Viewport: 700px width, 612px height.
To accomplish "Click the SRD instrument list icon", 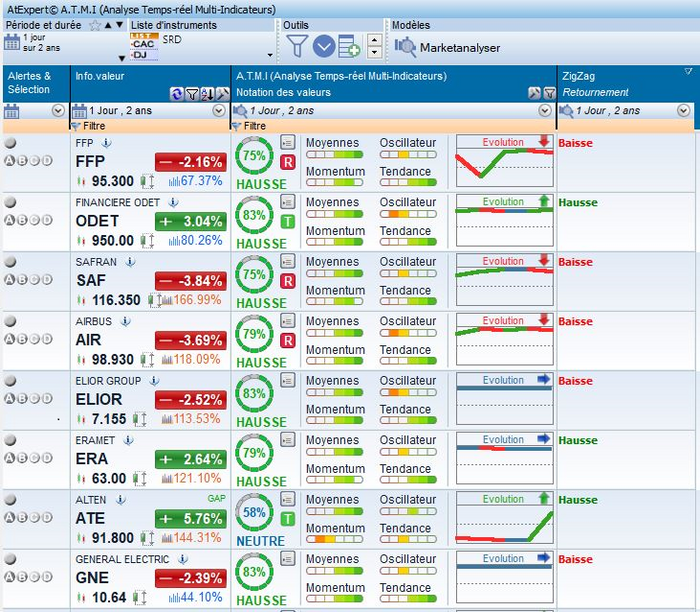I will pyautogui.click(x=144, y=46).
